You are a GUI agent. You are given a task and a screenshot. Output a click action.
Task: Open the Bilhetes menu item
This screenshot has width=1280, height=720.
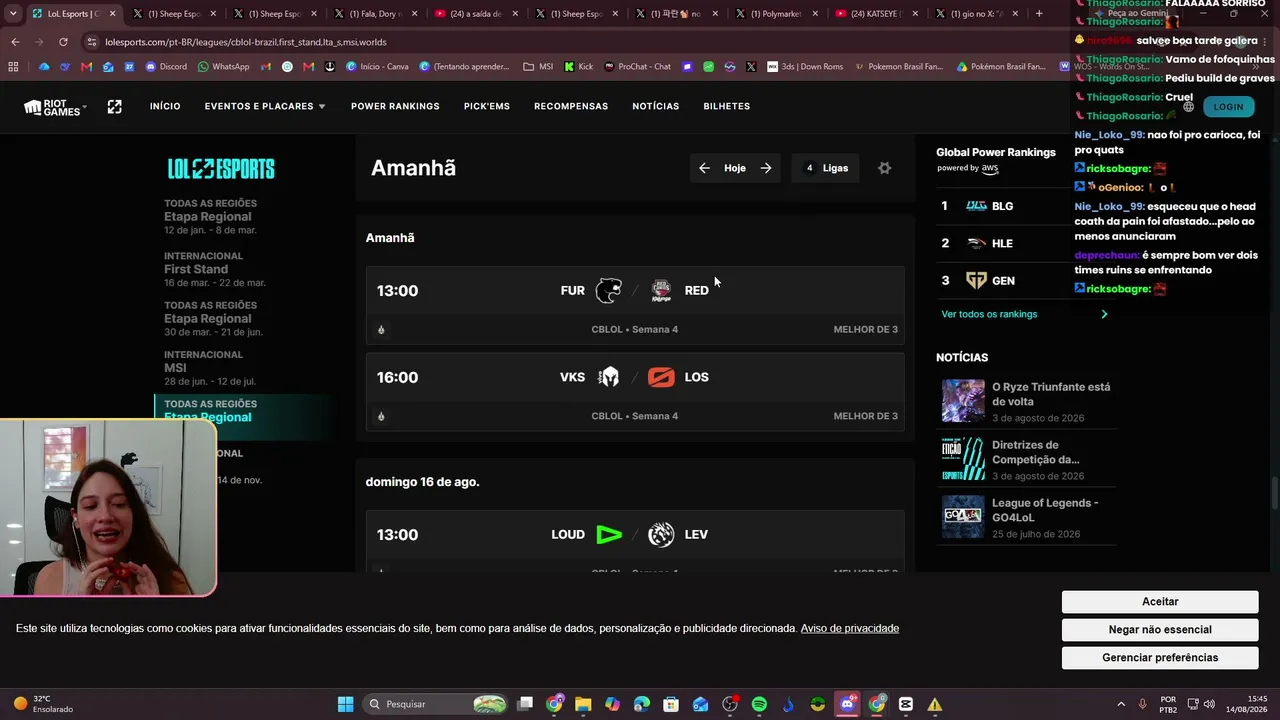(727, 106)
